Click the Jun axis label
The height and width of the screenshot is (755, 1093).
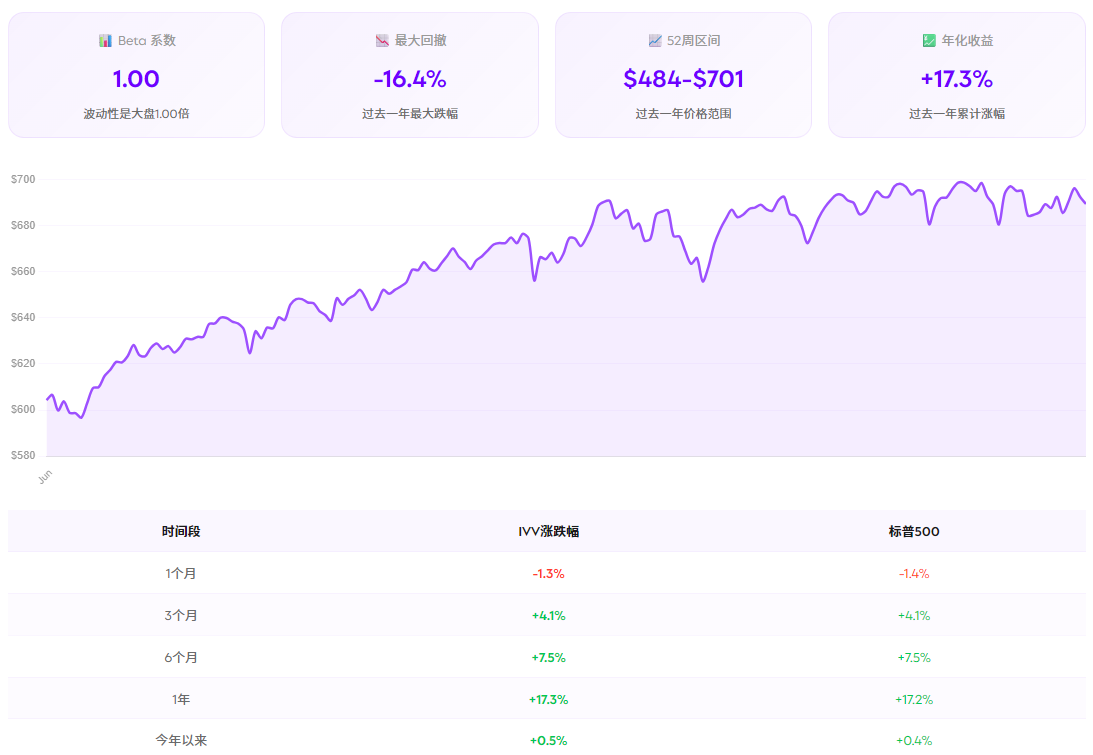tap(43, 479)
